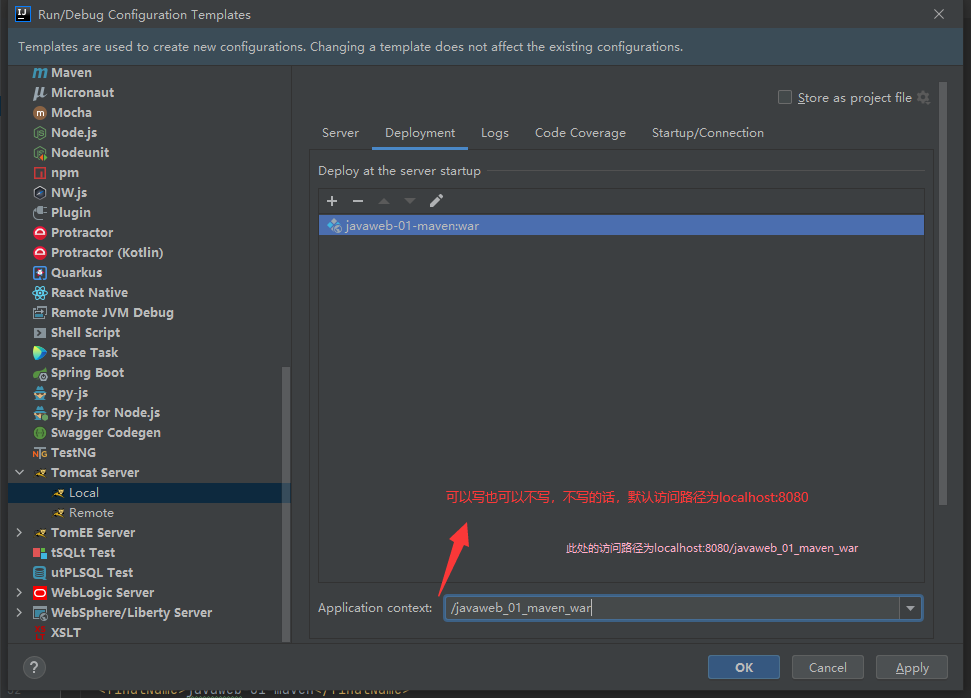Open help with the question mark icon

coord(34,667)
